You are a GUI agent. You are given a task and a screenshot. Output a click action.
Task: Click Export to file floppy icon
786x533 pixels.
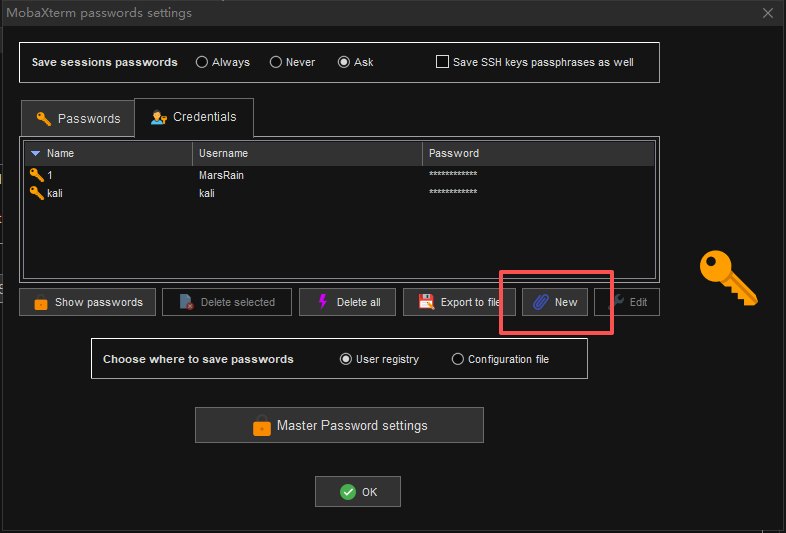425,302
